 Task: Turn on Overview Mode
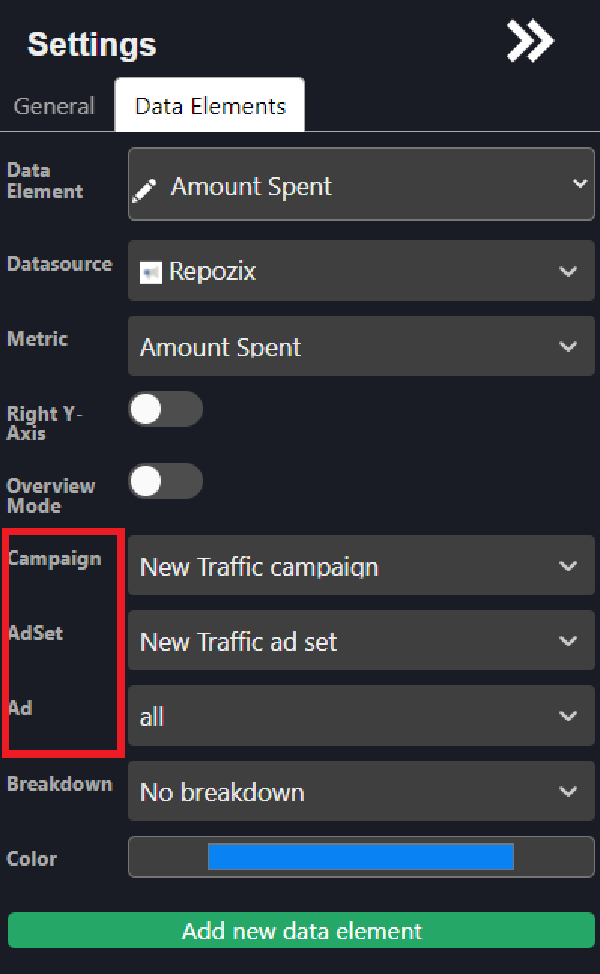tap(165, 481)
